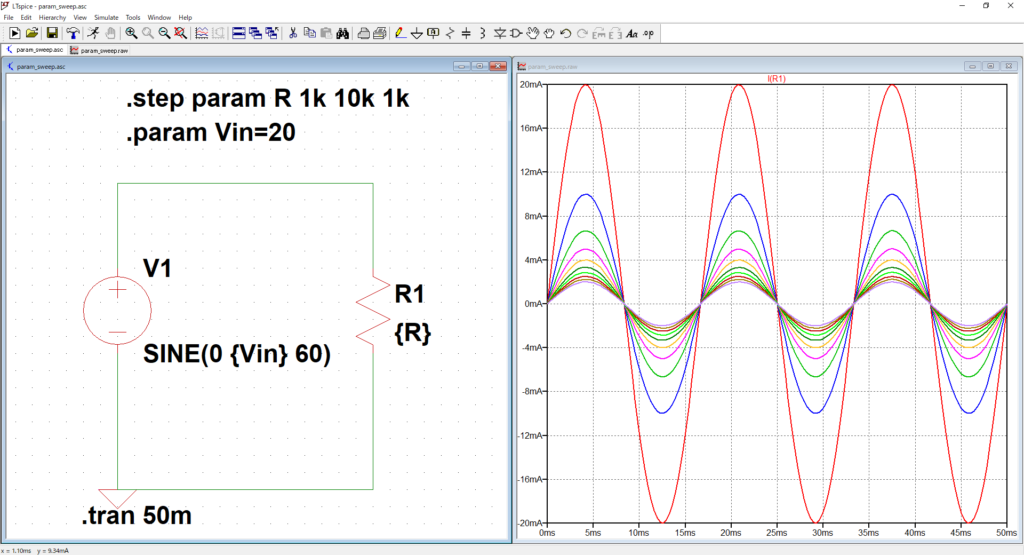The image size is (1024, 555).
Task: Click the Cut scissors icon
Action: click(293, 33)
